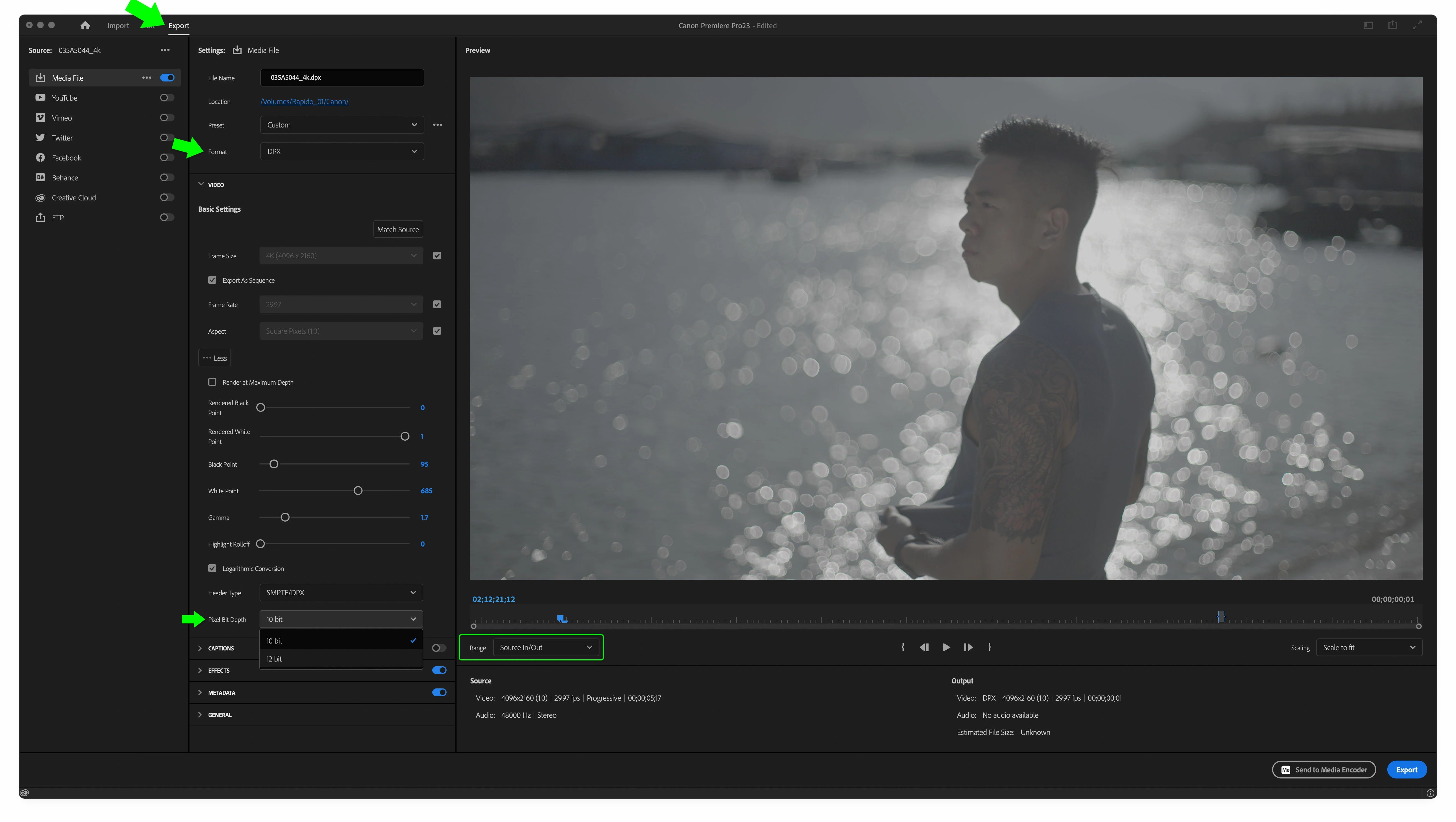Uncheck Logarithmic Conversion checkbox
Viewport: 1456px width, 822px height.
point(212,568)
